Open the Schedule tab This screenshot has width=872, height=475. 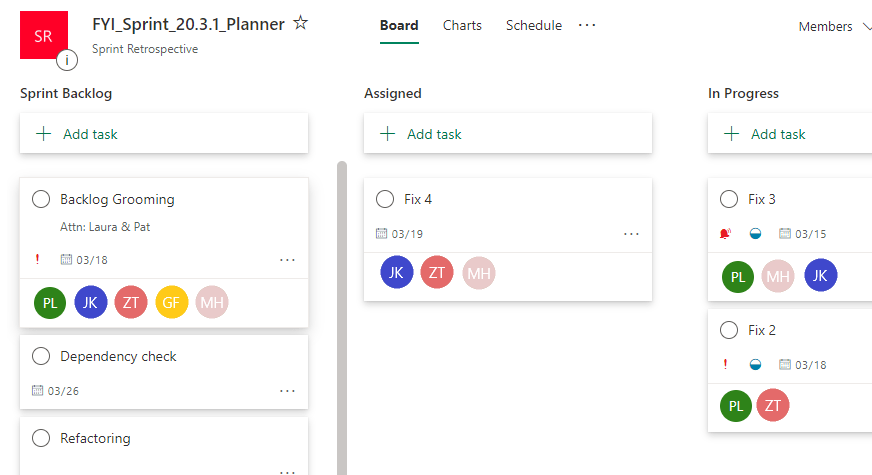point(534,26)
